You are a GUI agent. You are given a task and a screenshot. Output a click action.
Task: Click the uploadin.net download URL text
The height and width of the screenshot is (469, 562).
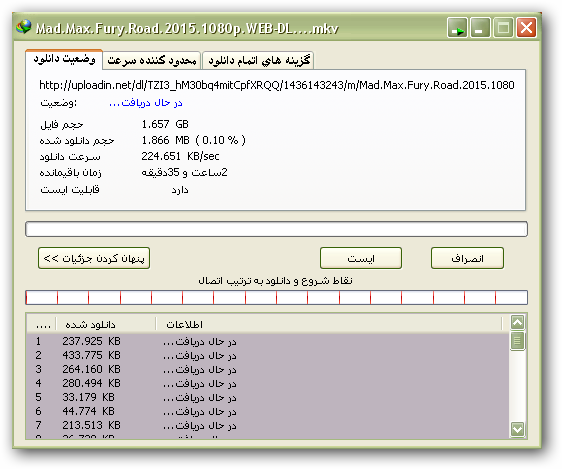pyautogui.click(x=277, y=85)
